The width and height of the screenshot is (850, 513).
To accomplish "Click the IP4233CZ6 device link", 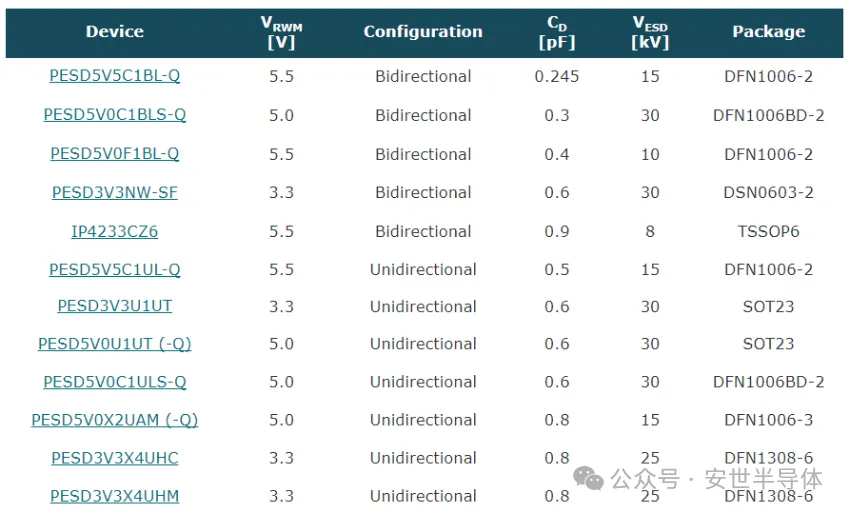I will point(115,231).
